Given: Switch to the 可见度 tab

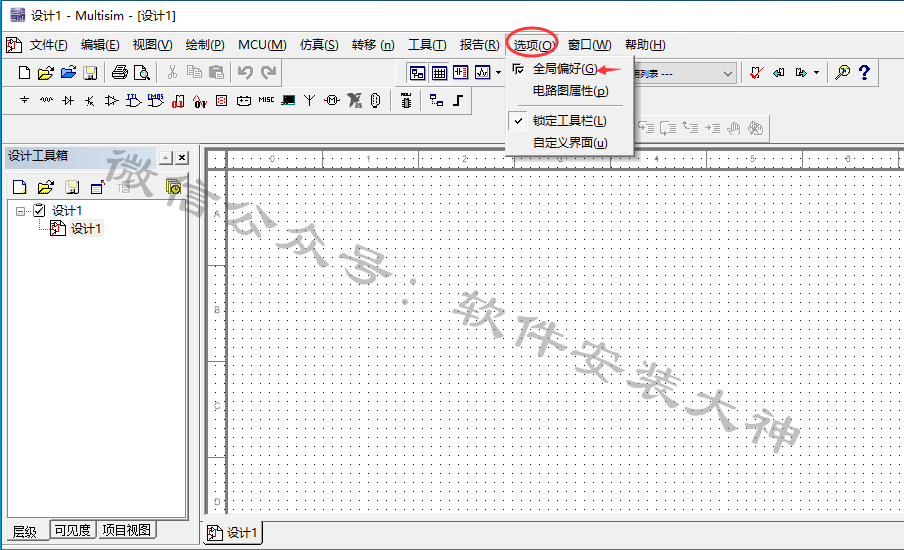Looking at the screenshot, I should coord(73,530).
